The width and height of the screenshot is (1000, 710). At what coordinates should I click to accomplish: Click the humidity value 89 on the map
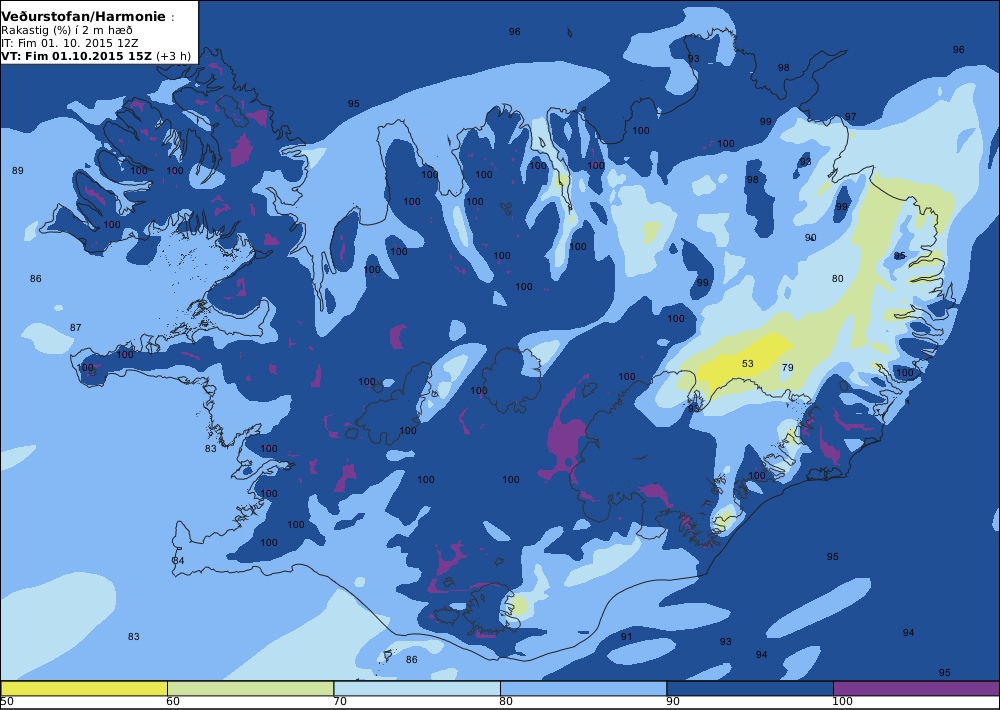(x=18, y=170)
